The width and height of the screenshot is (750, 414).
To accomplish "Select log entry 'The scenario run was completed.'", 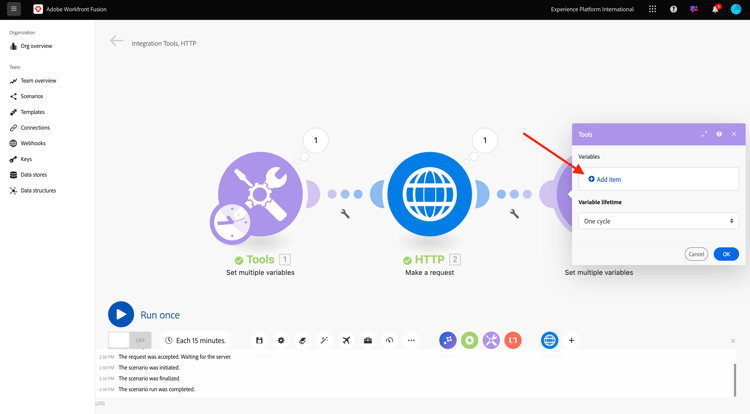I will [157, 389].
